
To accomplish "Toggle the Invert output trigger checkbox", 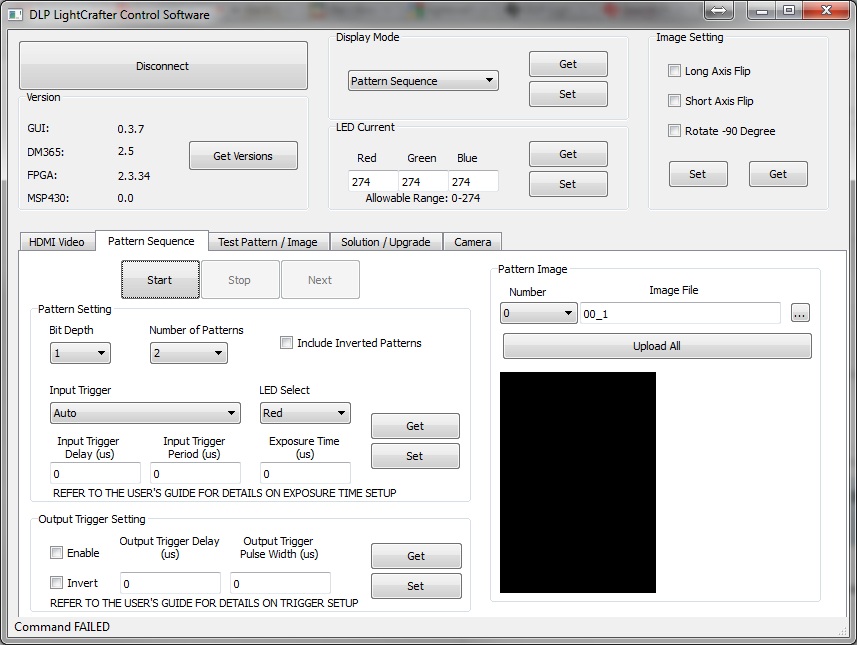I will click(56, 583).
